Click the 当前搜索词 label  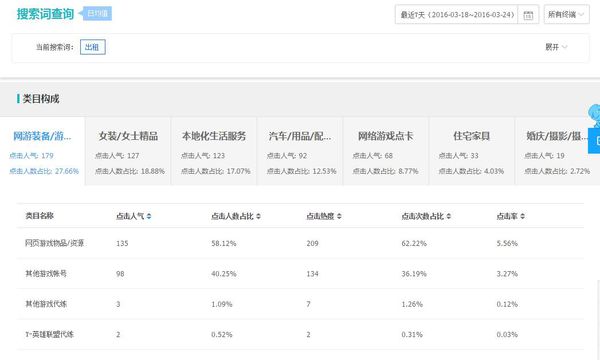(x=55, y=47)
